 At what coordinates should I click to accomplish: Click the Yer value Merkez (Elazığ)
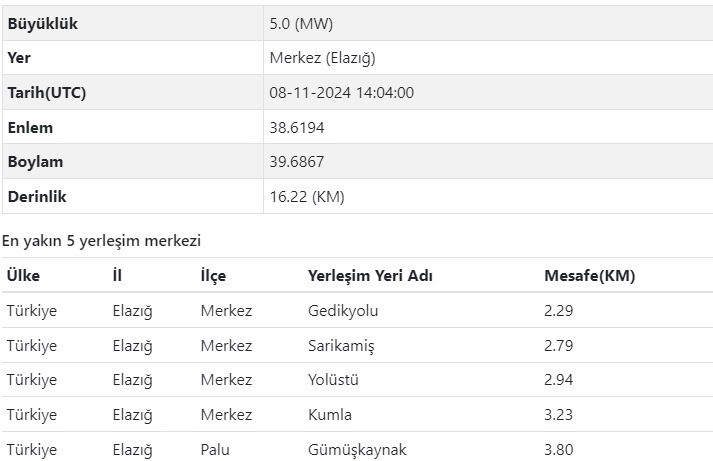point(322,58)
